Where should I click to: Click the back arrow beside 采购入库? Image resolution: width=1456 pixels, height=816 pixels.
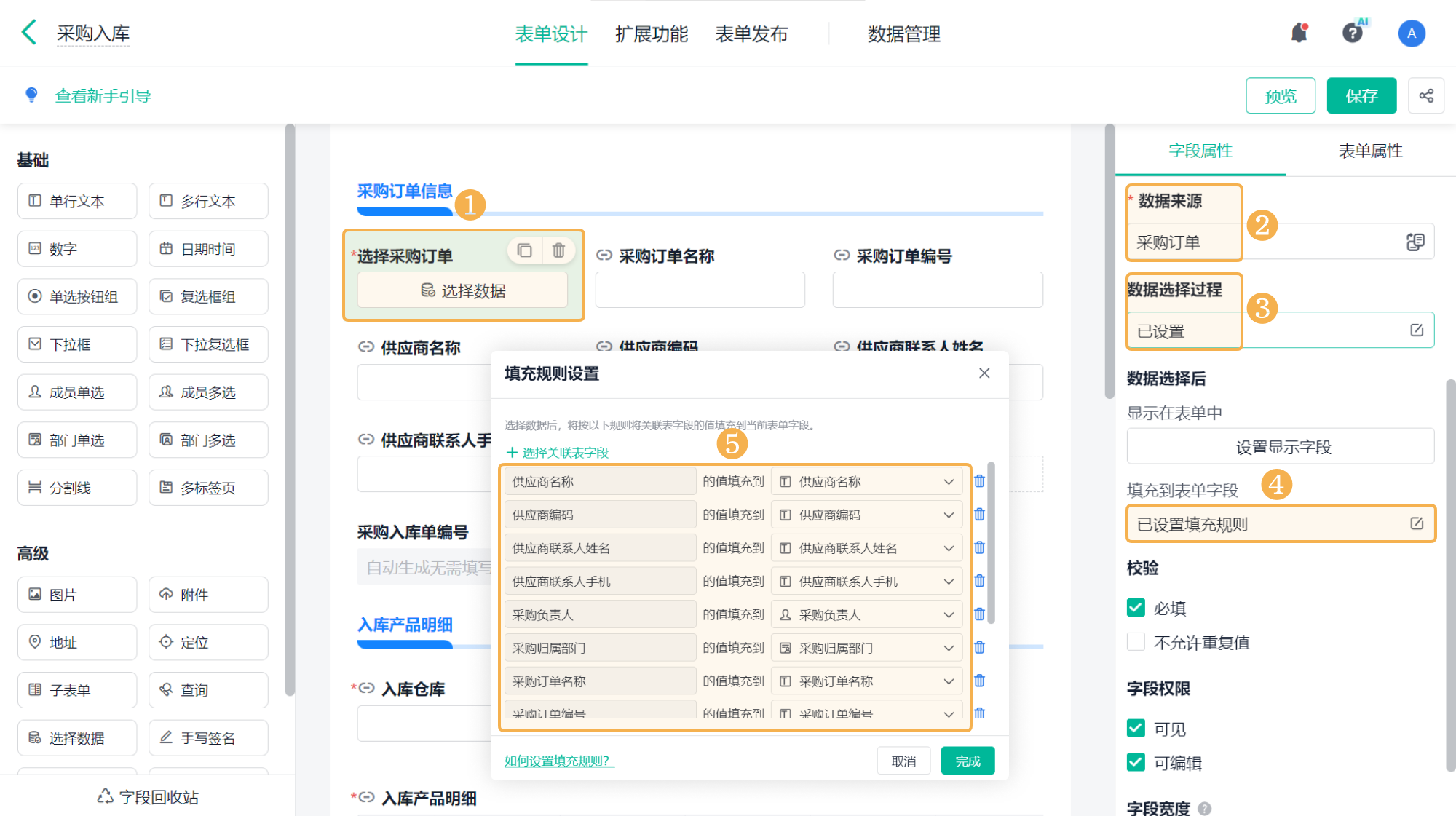29,33
